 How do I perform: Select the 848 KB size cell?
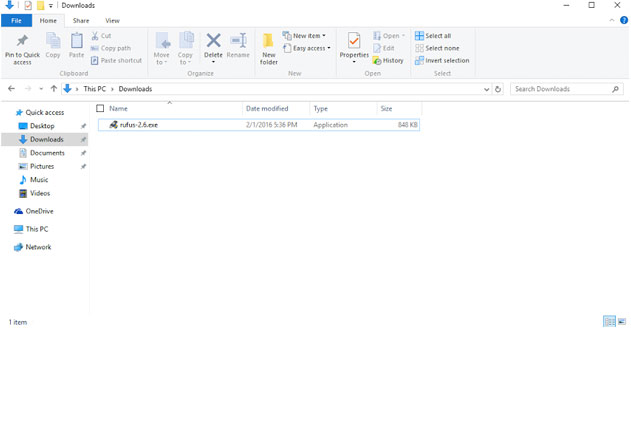(x=407, y=125)
